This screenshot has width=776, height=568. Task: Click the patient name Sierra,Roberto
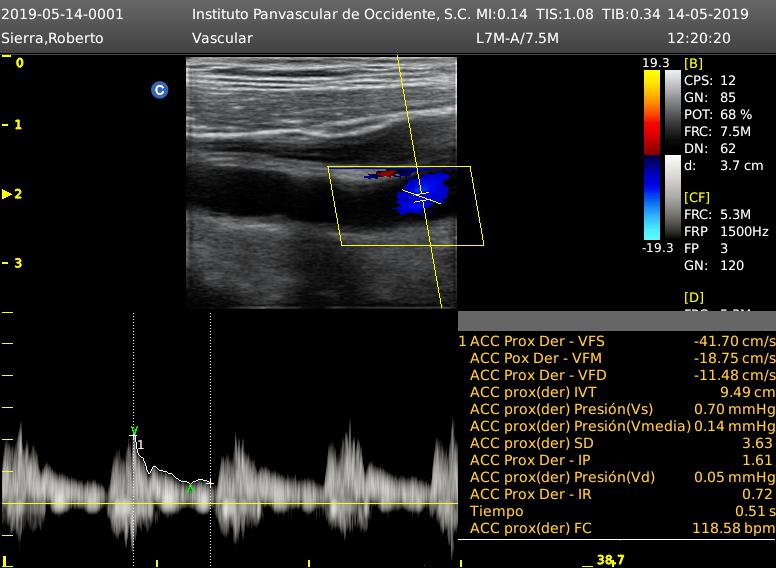pyautogui.click(x=52, y=38)
